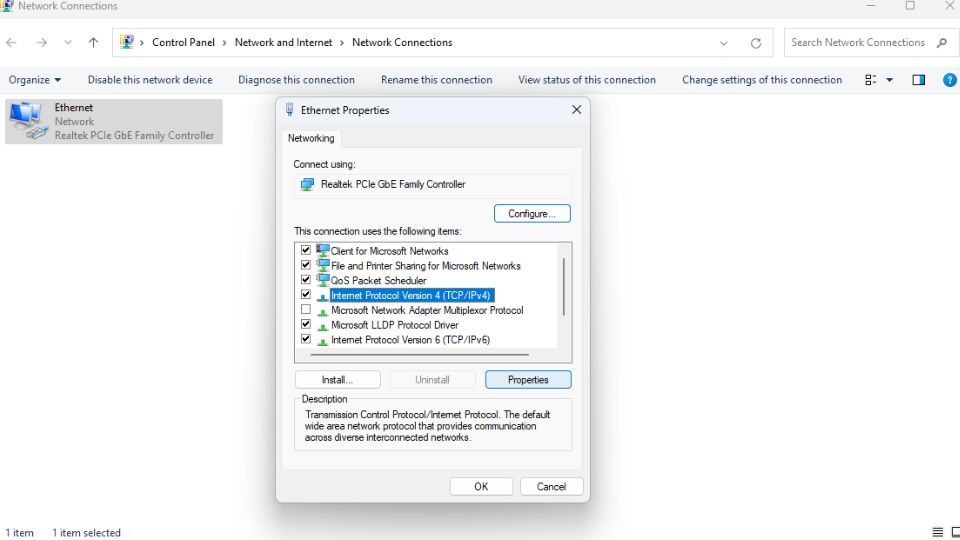The height and width of the screenshot is (540, 960).
Task: Click the Back navigation arrow
Action: 11,42
